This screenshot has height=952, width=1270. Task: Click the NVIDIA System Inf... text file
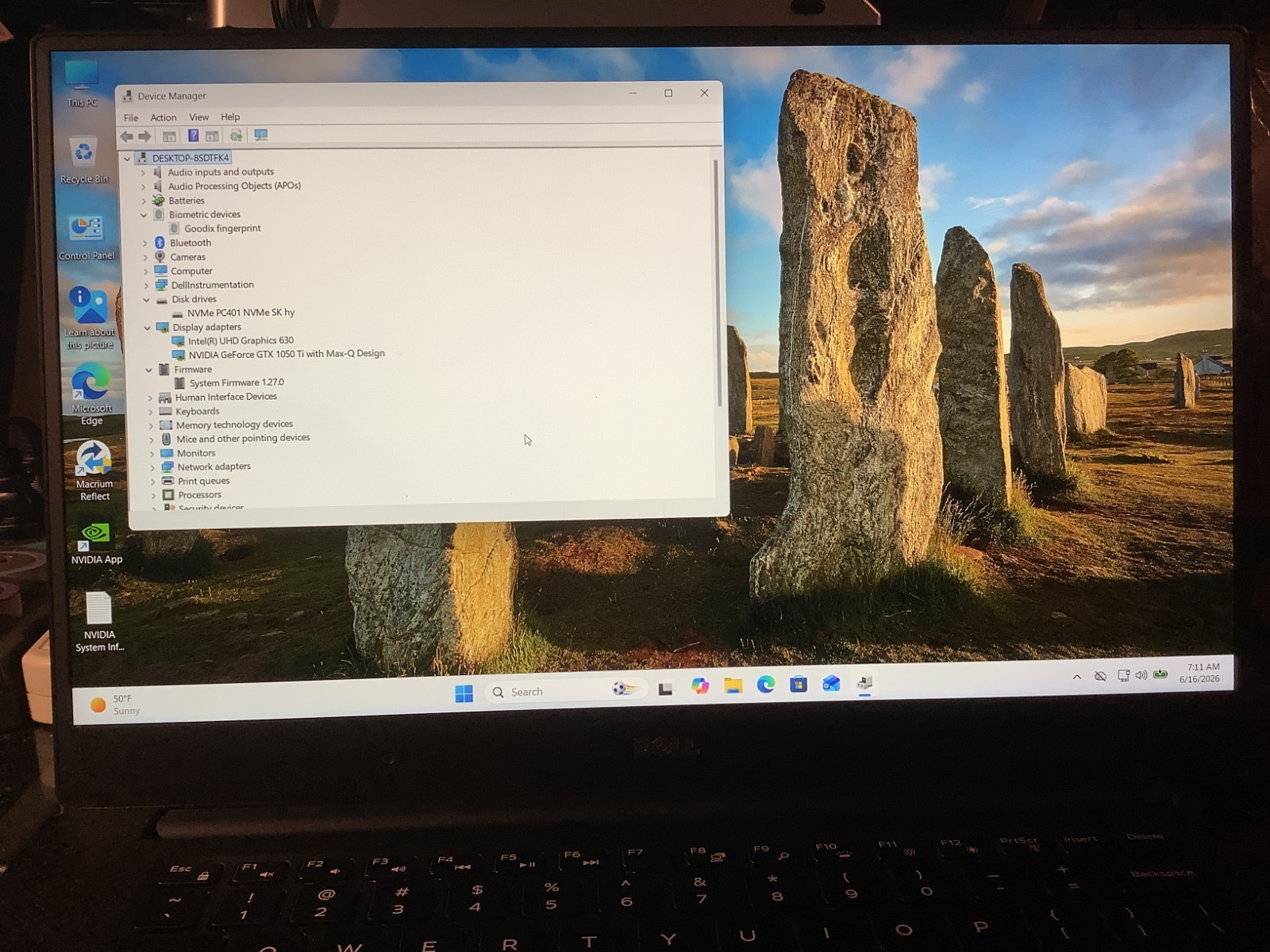[99, 622]
